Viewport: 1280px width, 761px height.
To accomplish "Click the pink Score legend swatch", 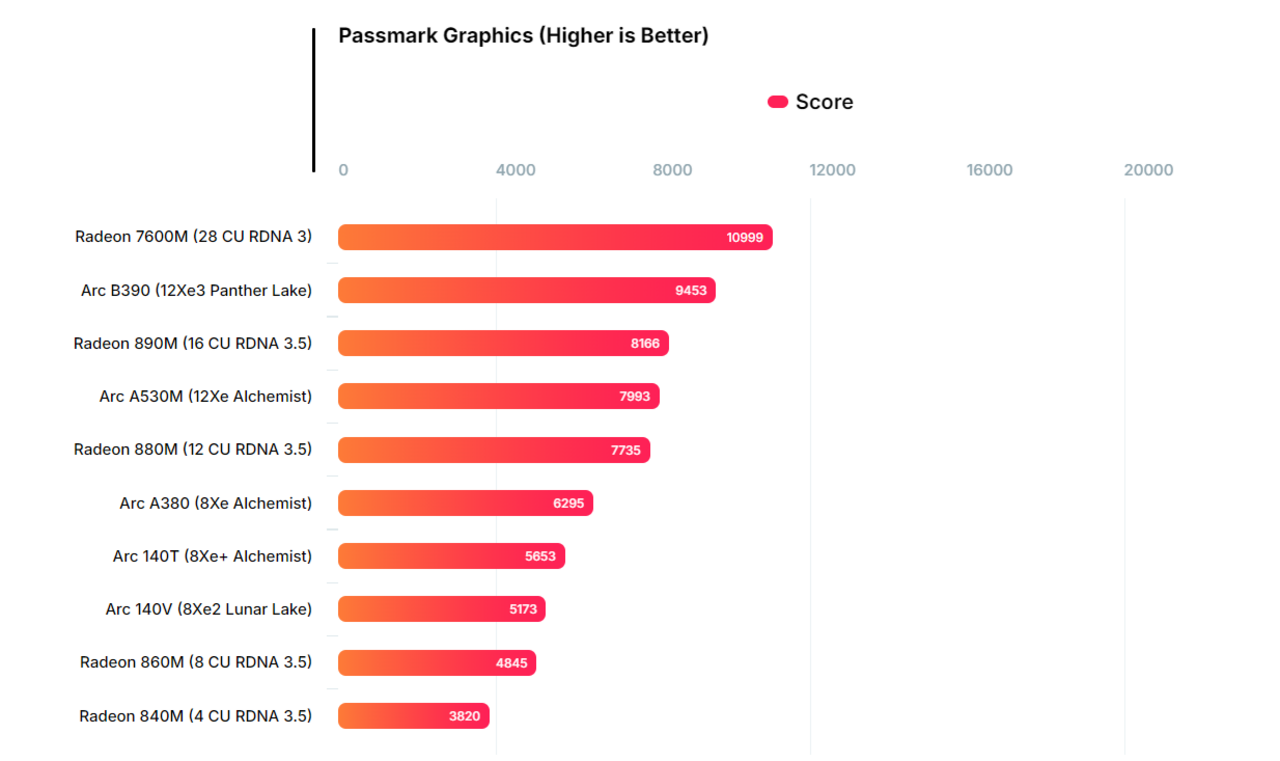I will pyautogui.click(x=777, y=102).
